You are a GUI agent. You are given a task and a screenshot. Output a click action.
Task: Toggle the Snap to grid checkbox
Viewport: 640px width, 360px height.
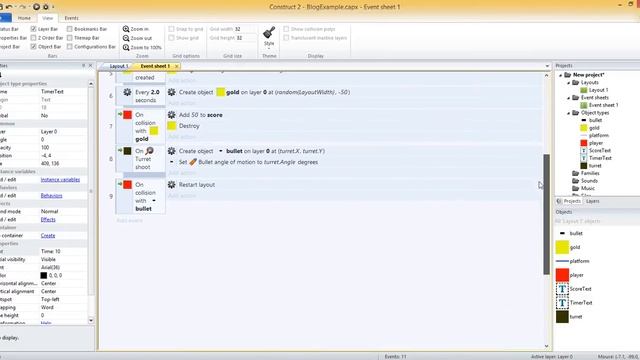click(171, 29)
